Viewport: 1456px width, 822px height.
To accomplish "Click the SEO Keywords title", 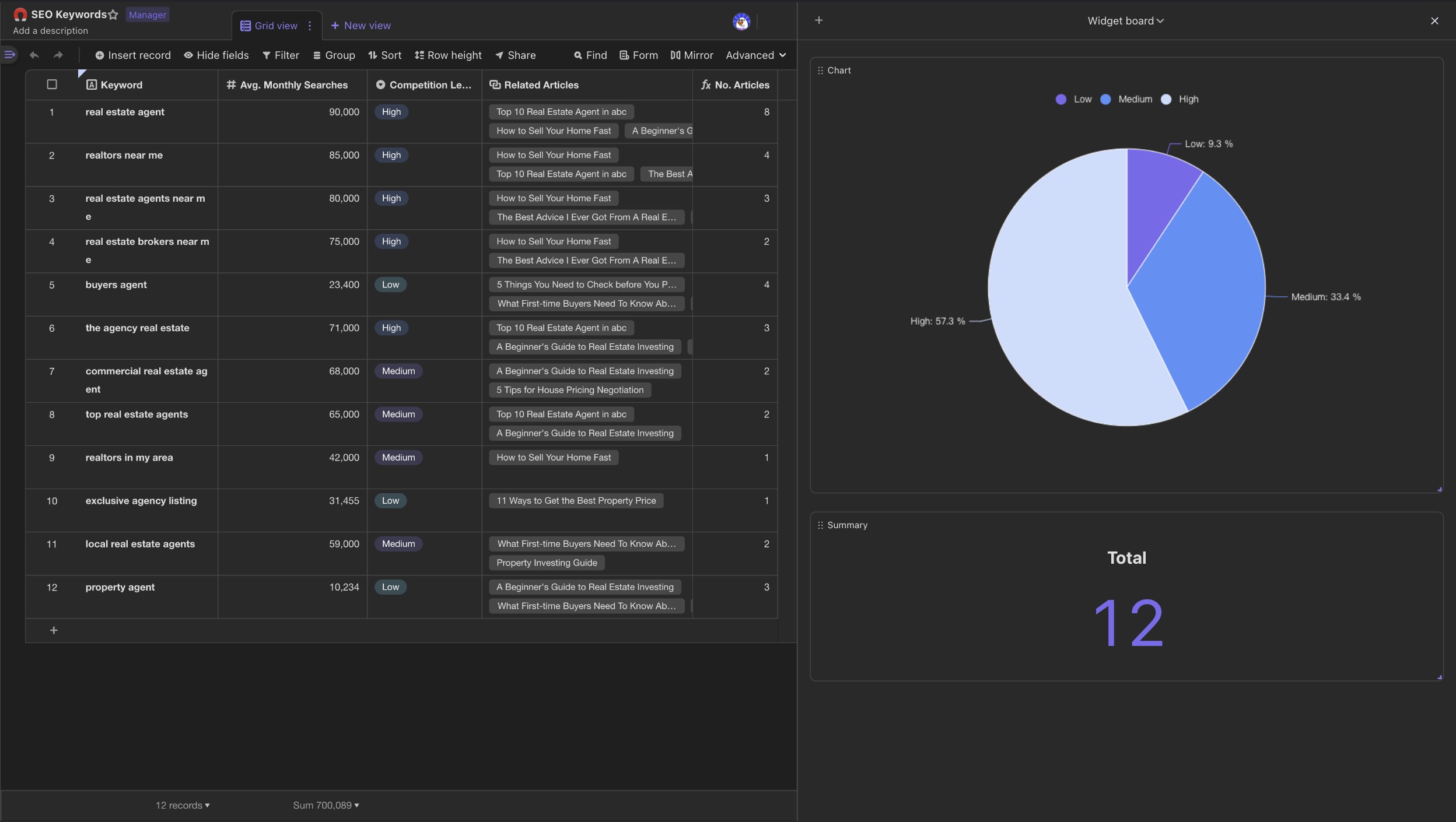I will [x=69, y=15].
